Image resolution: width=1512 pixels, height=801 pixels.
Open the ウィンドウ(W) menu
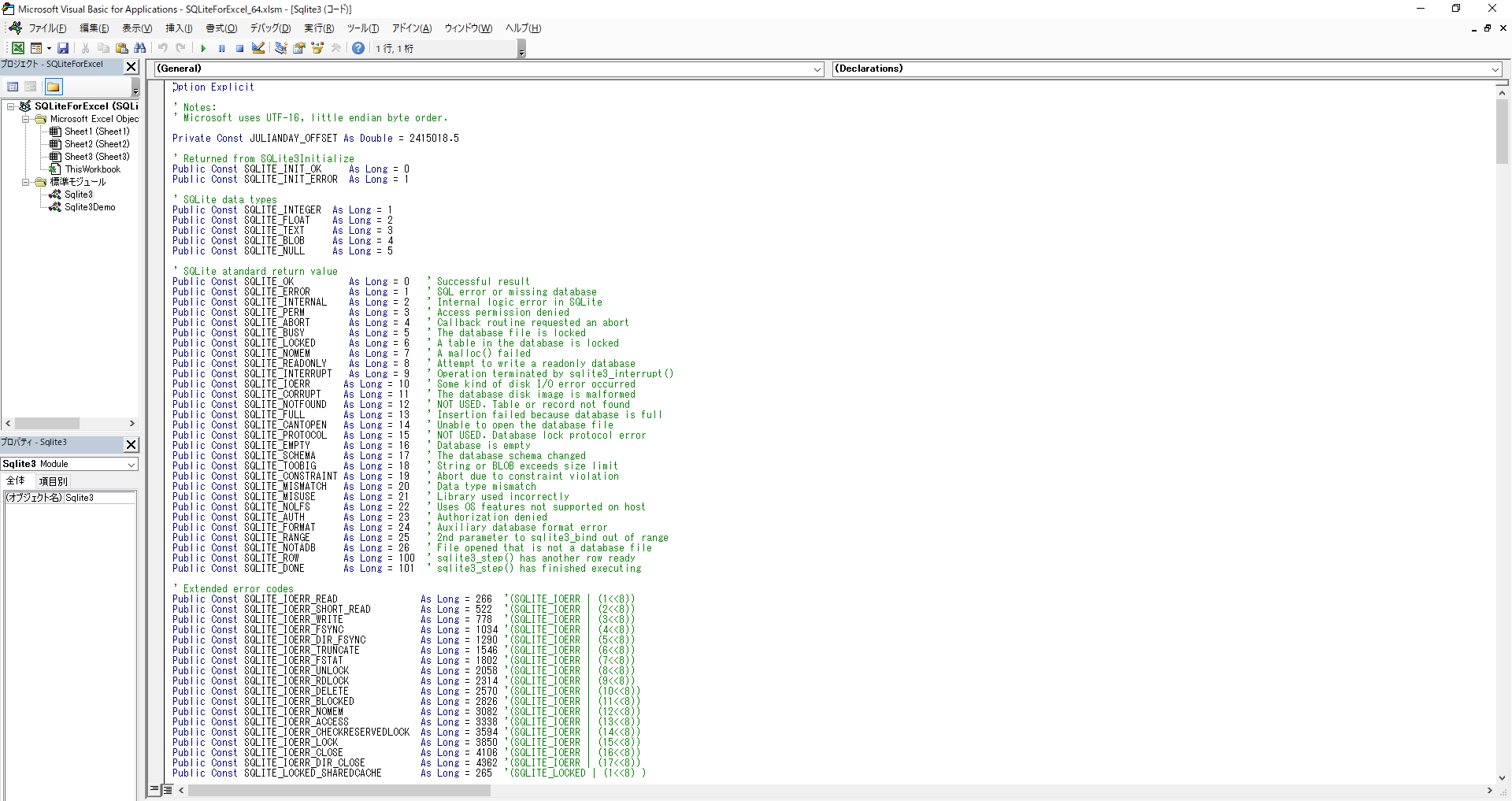click(469, 28)
